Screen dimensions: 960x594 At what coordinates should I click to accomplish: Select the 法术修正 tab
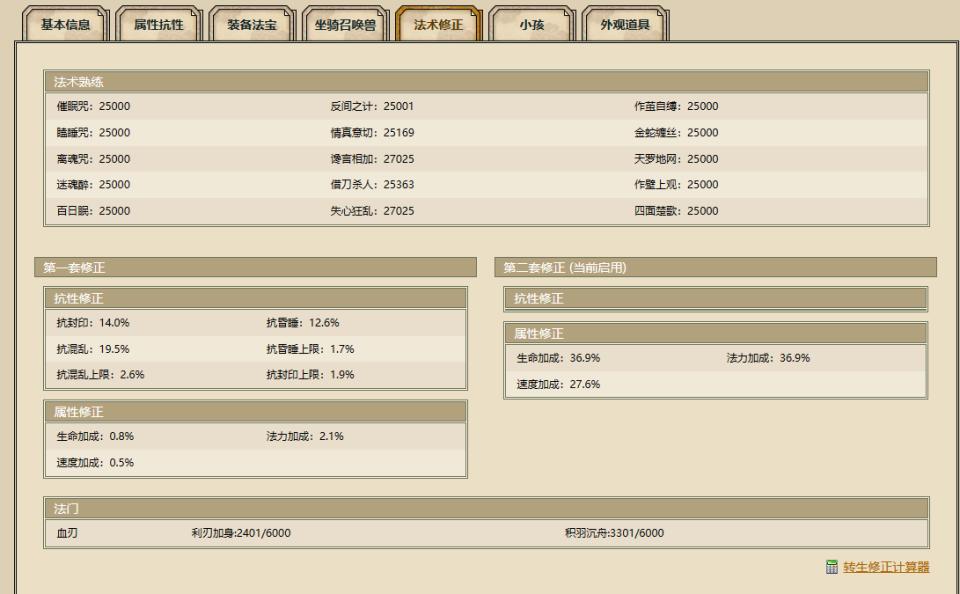(438, 25)
